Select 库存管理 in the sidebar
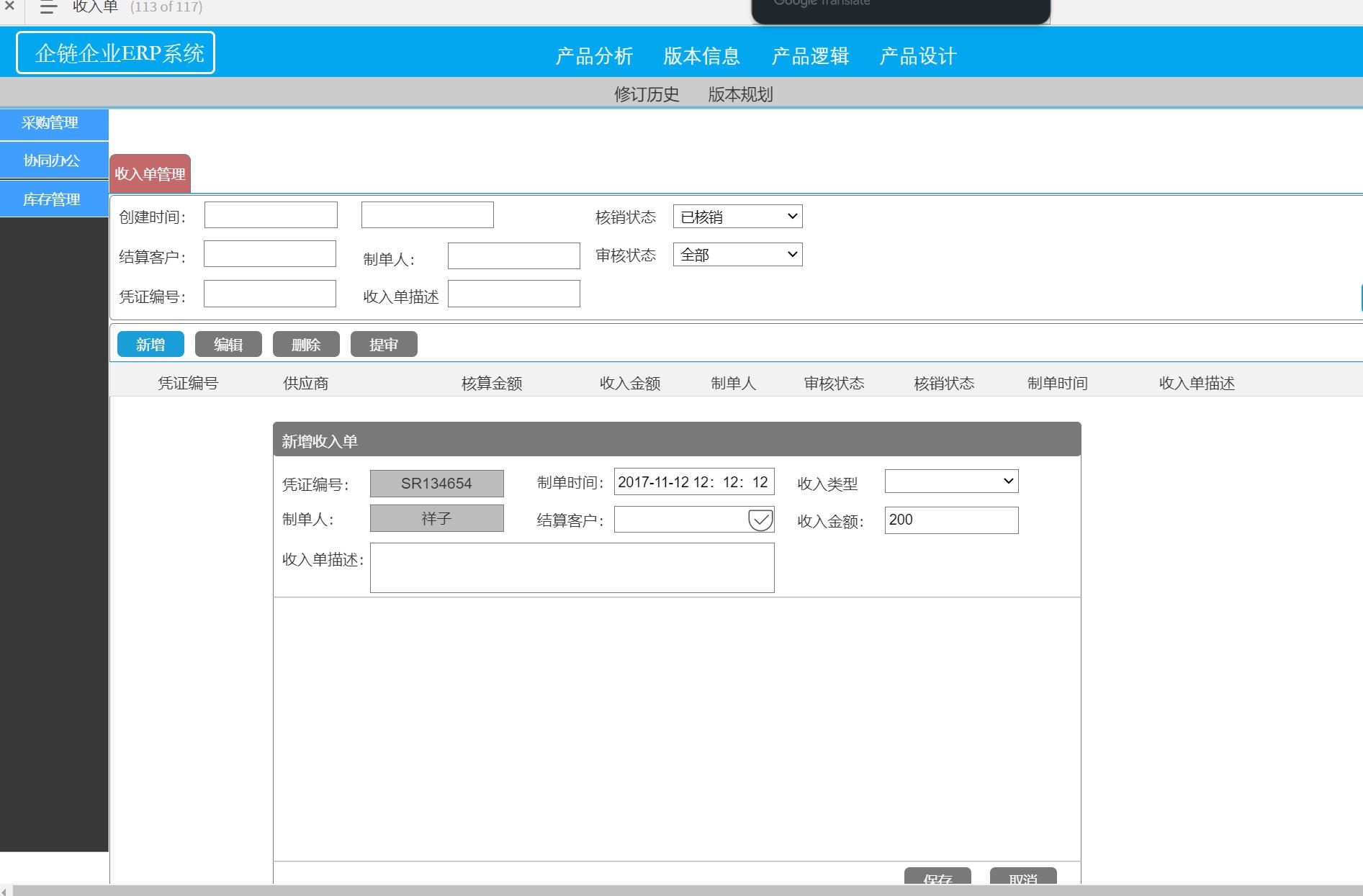Screen dimensions: 1363x896 (54, 199)
